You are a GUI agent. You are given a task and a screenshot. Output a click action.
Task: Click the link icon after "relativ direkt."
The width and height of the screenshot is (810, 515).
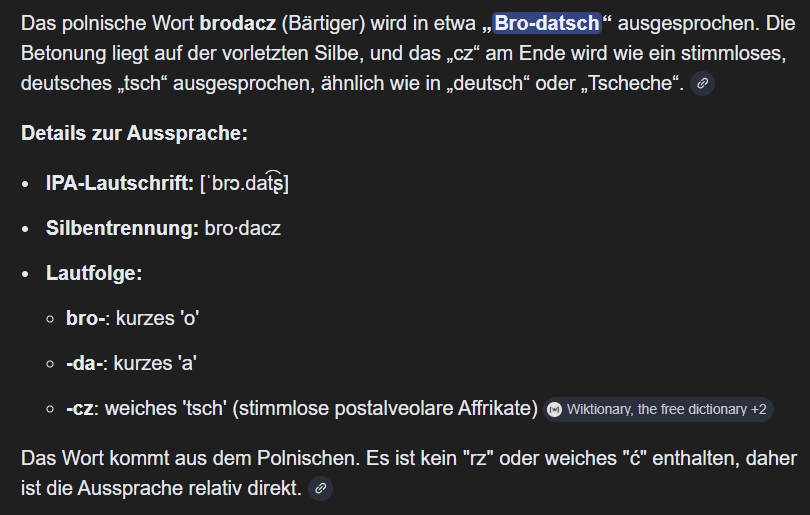point(320,489)
